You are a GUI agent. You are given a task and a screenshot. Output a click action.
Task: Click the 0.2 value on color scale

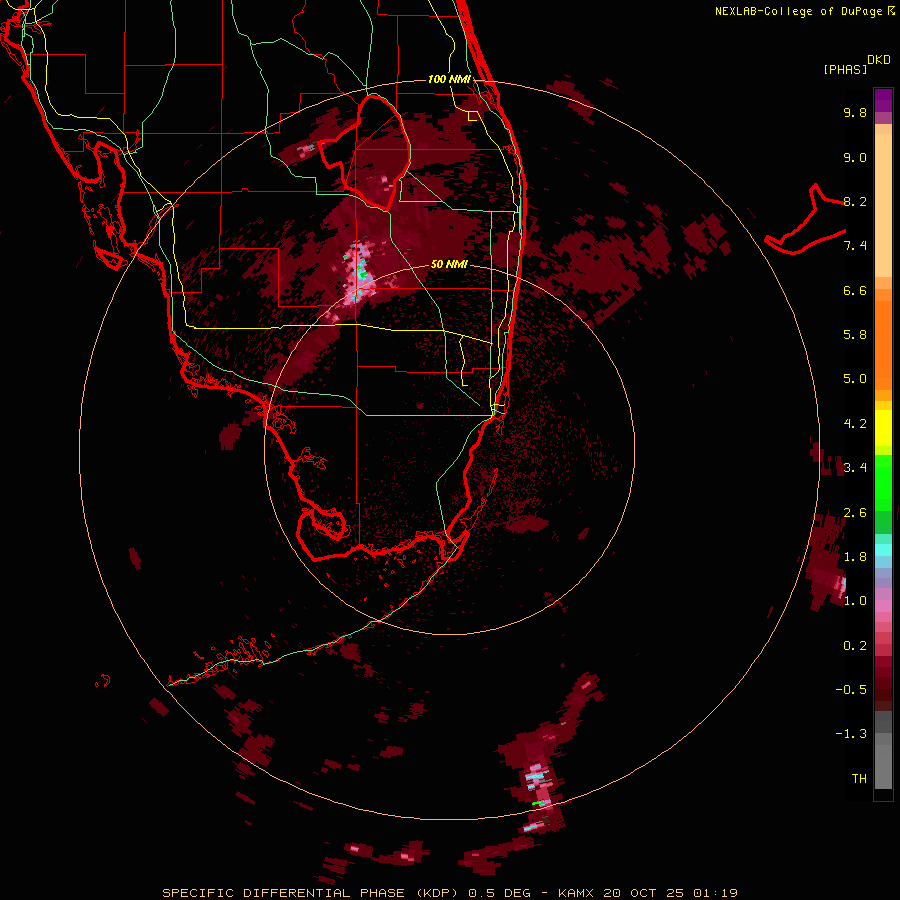[x=855, y=646]
